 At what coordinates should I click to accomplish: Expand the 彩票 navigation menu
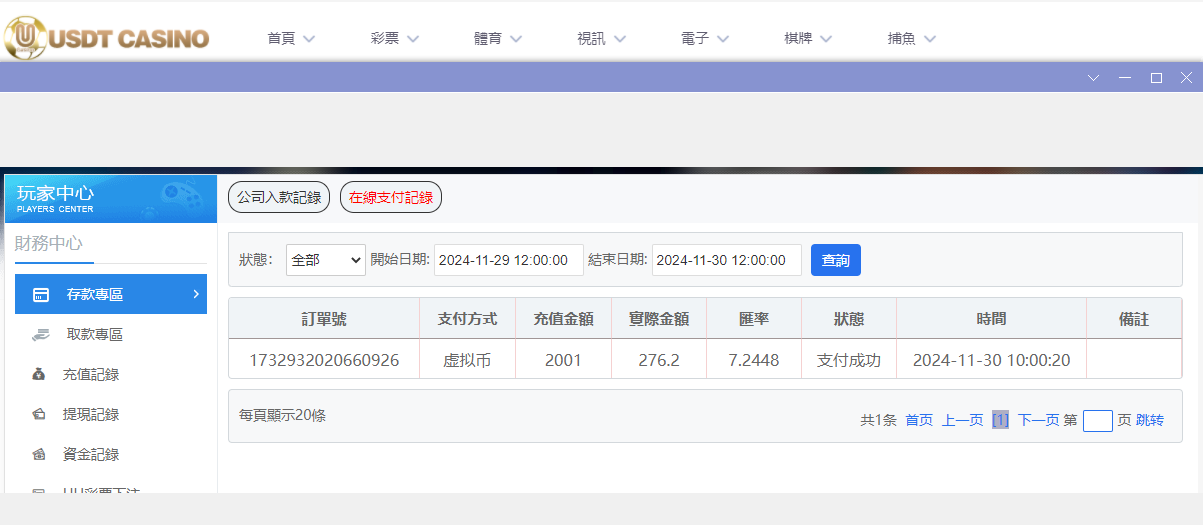click(x=394, y=39)
